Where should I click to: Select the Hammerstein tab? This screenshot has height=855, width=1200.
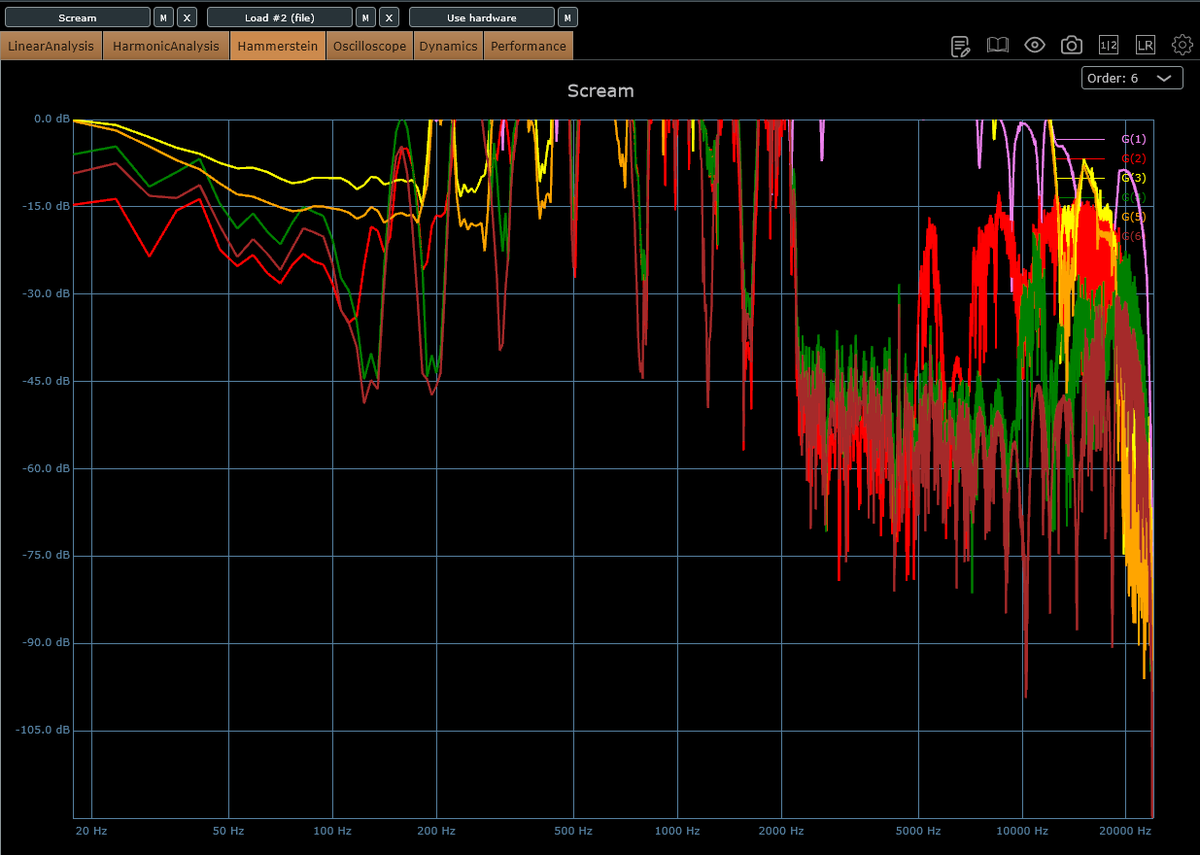(x=277, y=46)
